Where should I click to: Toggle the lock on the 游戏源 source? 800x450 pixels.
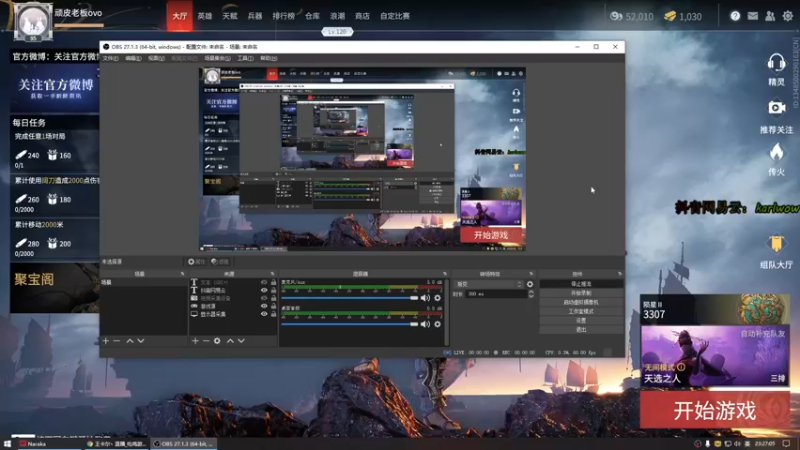point(273,306)
